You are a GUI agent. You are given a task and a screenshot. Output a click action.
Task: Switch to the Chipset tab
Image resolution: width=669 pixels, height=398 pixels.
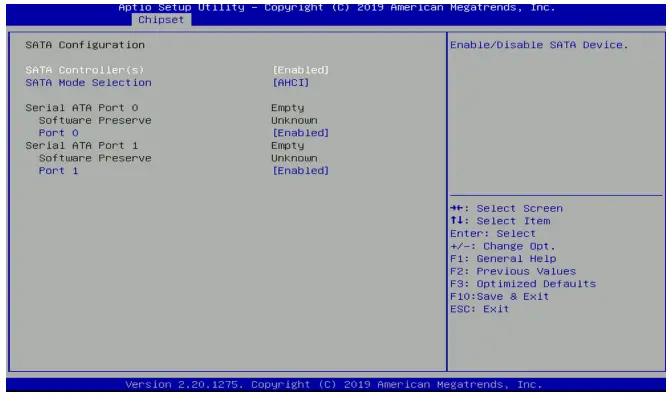[161, 20]
